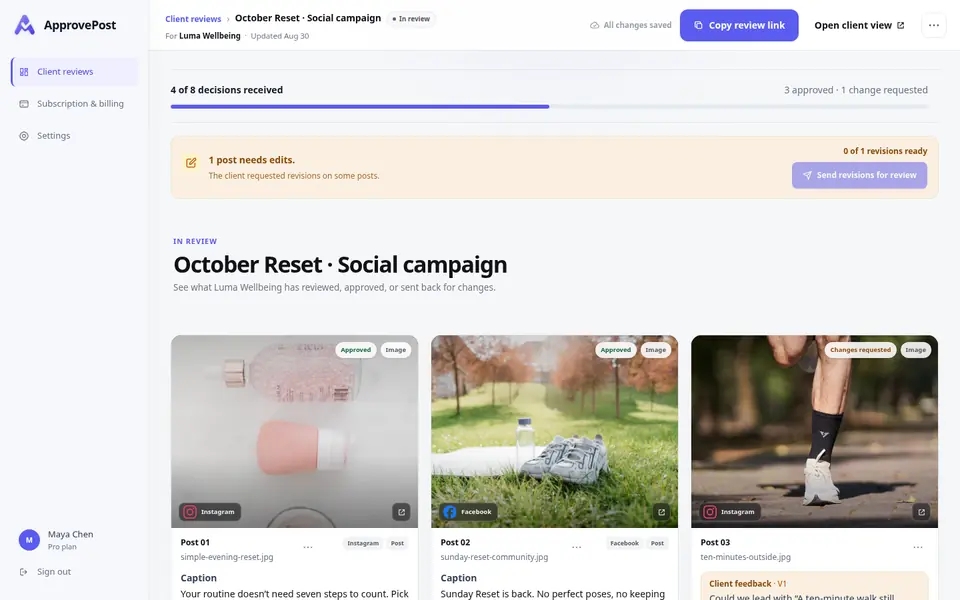Click the 0 of 1 revisions ready text

(885, 151)
